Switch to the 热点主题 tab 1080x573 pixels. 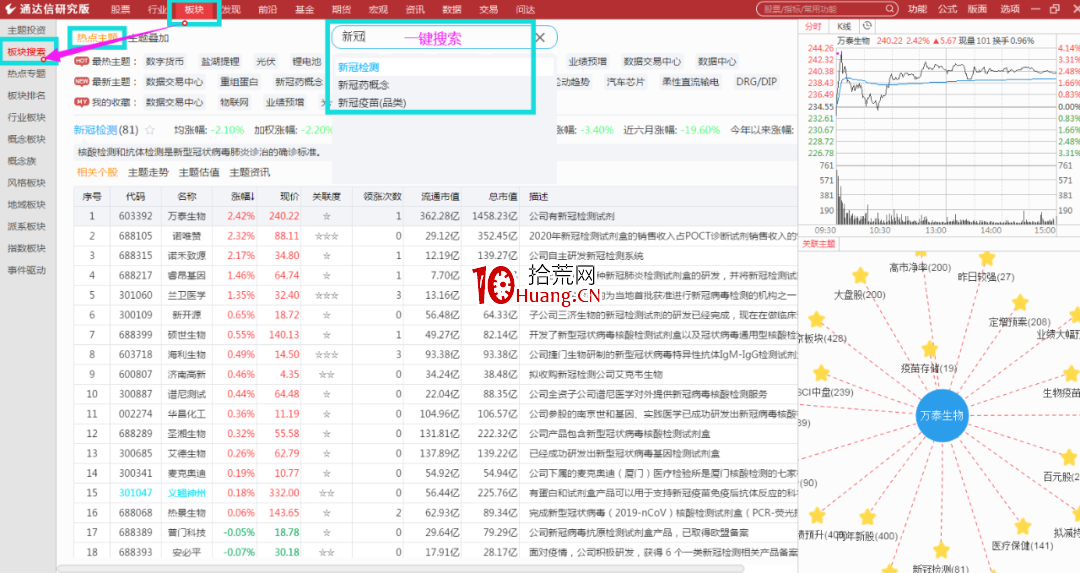pyautogui.click(x=97, y=38)
